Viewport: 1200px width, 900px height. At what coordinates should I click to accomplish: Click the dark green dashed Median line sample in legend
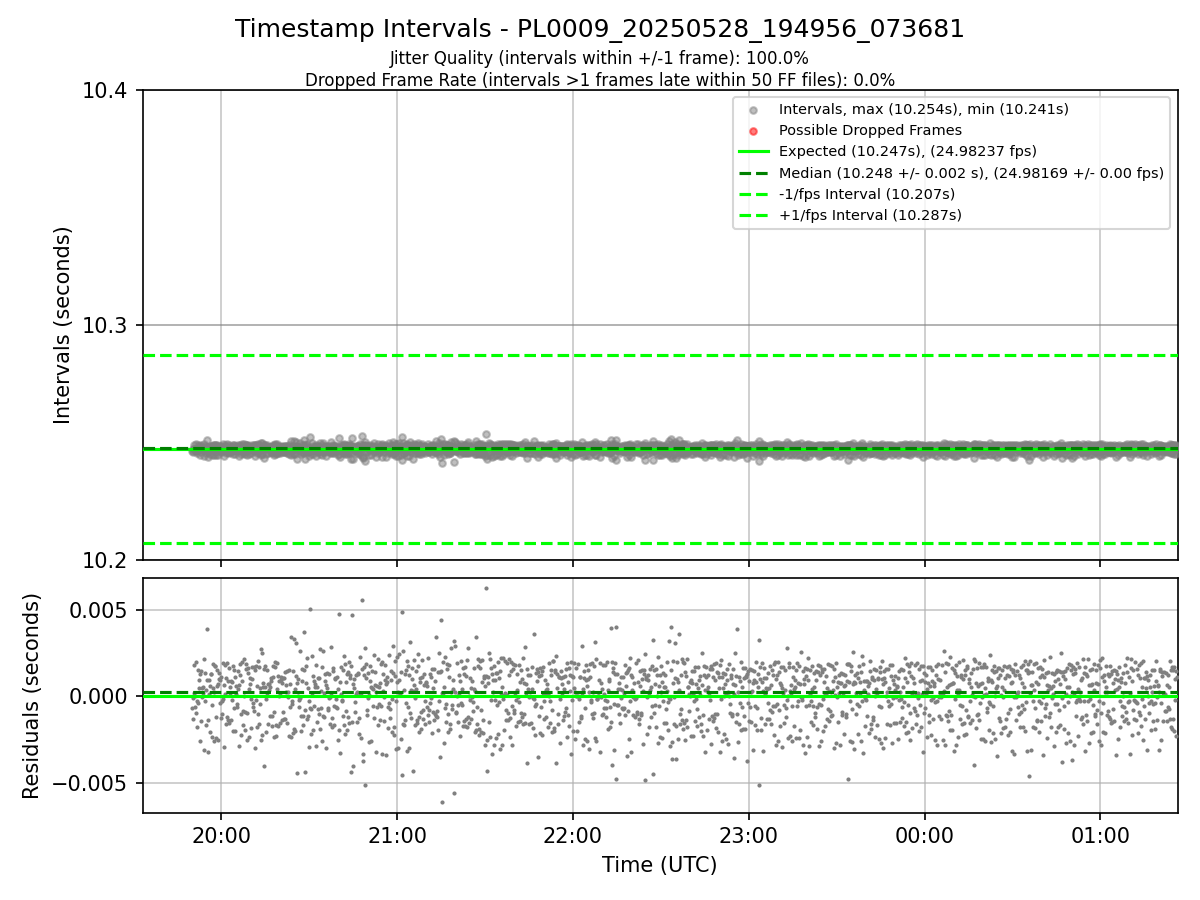(754, 173)
